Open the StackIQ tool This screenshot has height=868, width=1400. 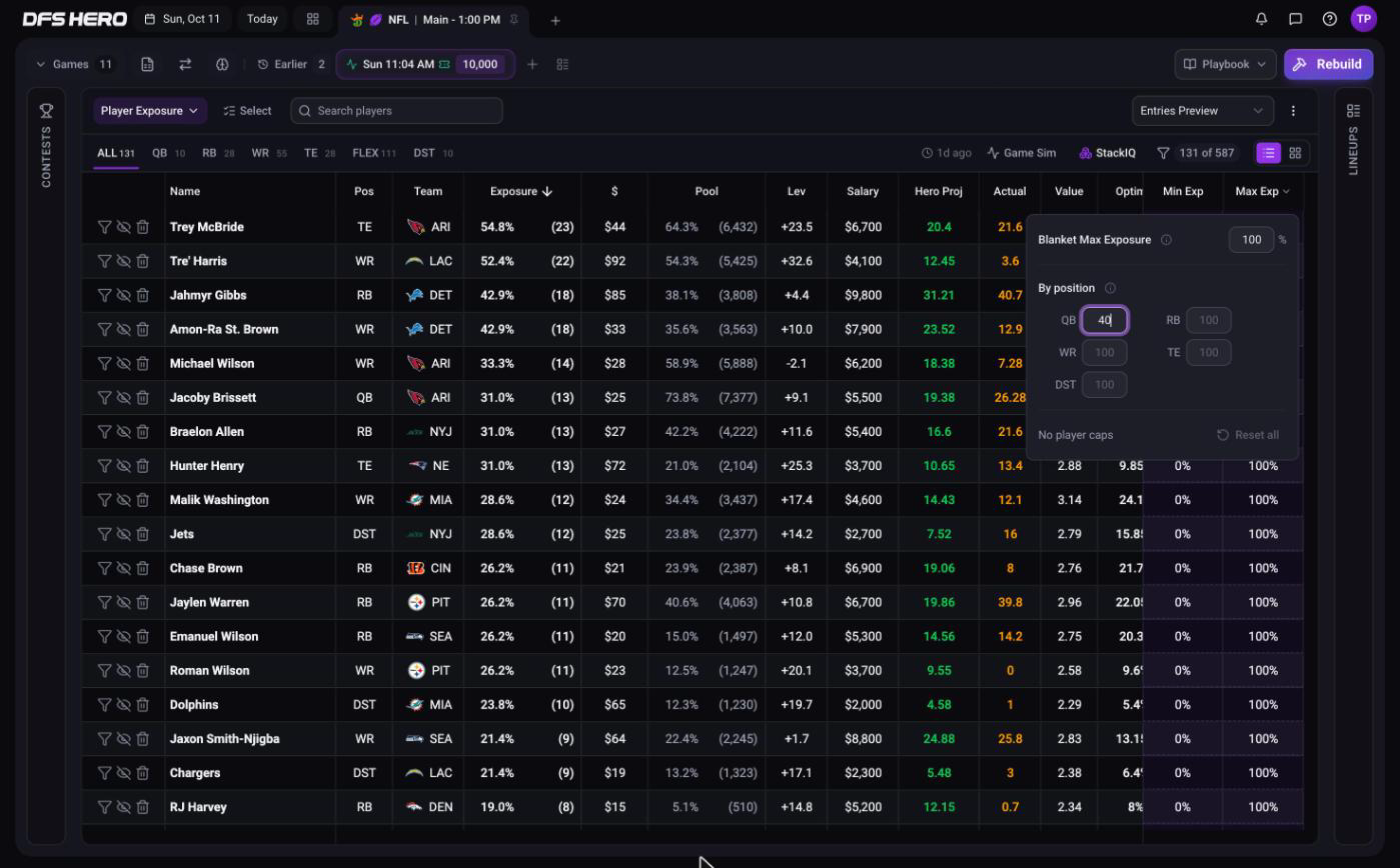click(x=1107, y=153)
